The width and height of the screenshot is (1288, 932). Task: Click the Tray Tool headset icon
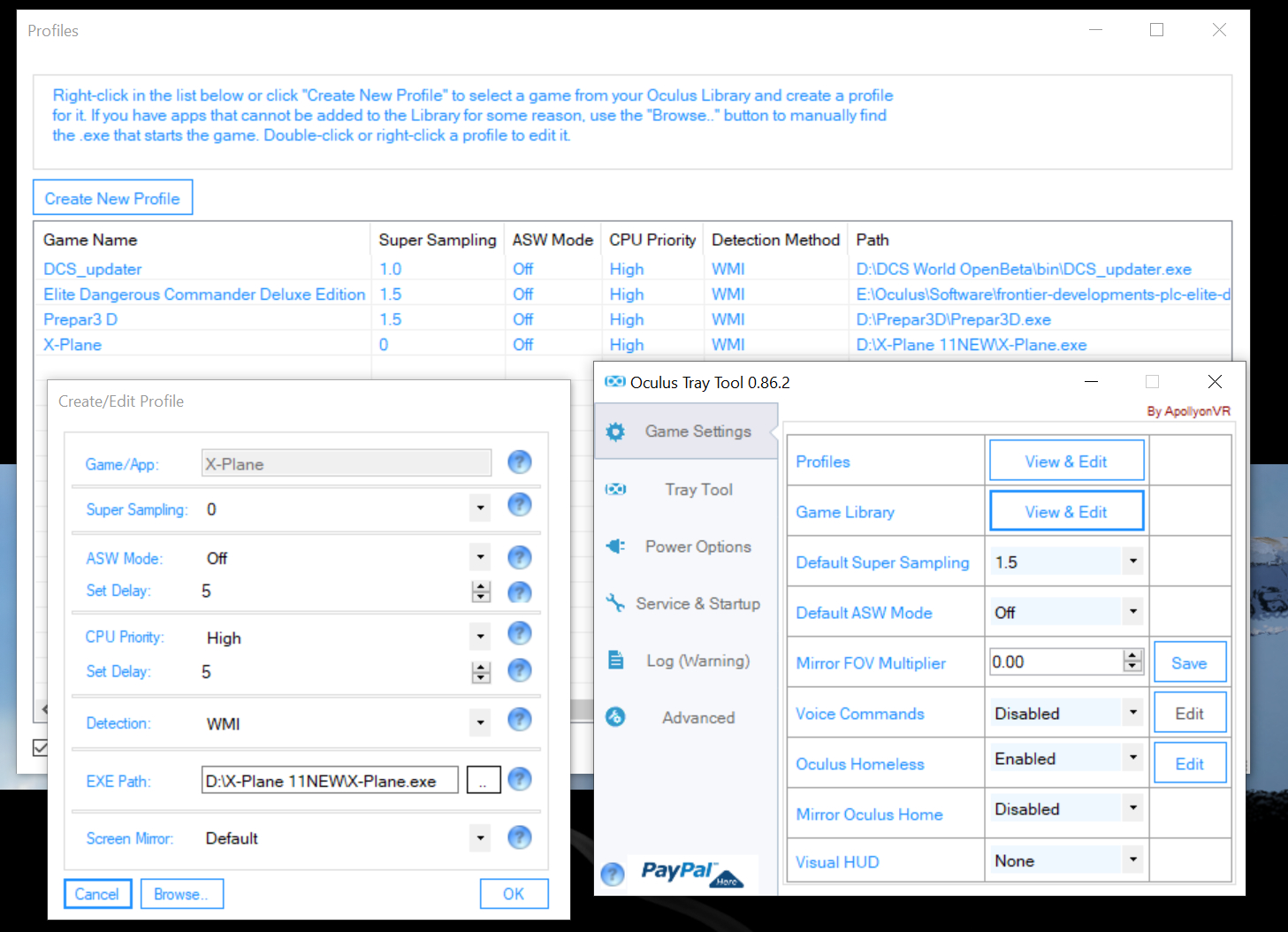615,489
